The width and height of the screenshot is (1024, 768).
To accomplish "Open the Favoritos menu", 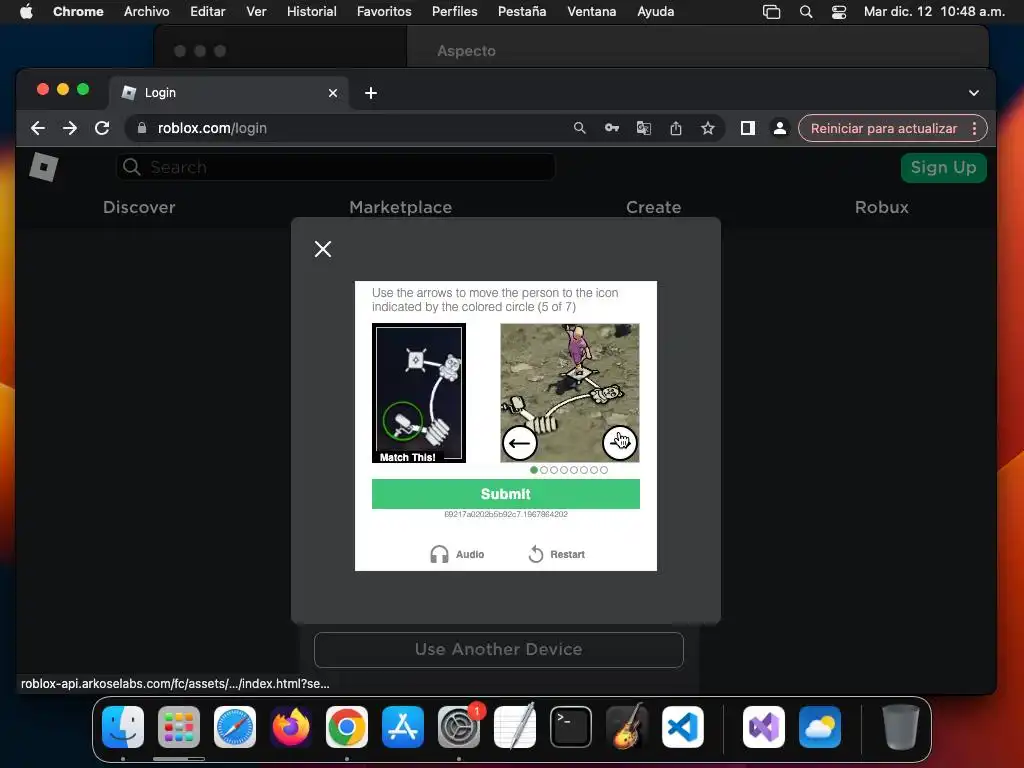I will pyautogui.click(x=384, y=11).
